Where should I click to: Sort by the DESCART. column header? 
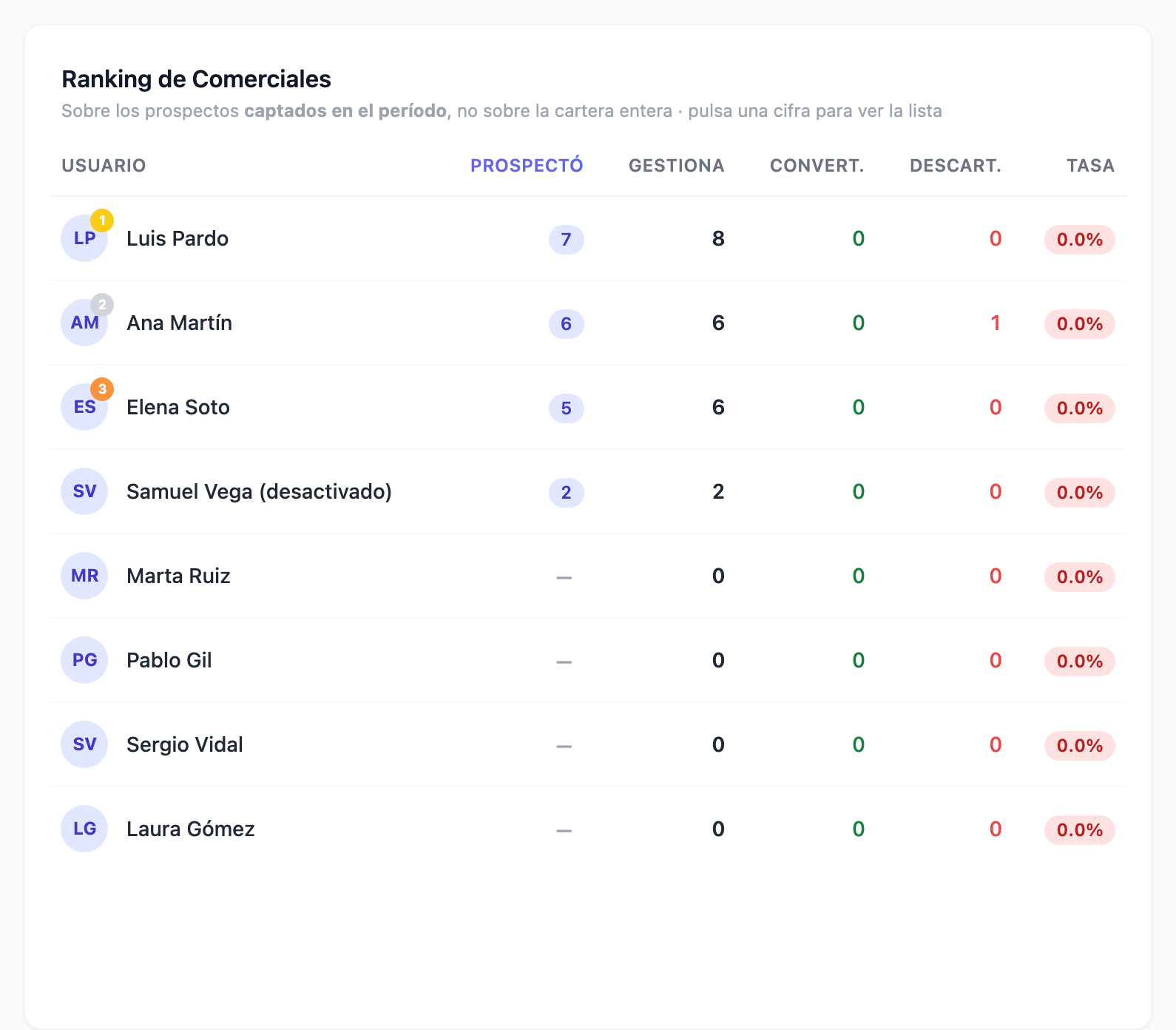(x=955, y=166)
